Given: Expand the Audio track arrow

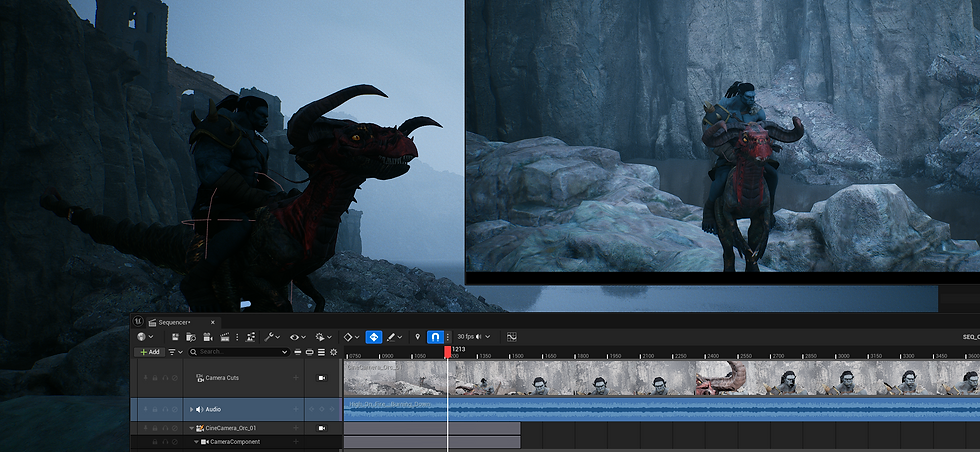Looking at the screenshot, I should 190,409.
